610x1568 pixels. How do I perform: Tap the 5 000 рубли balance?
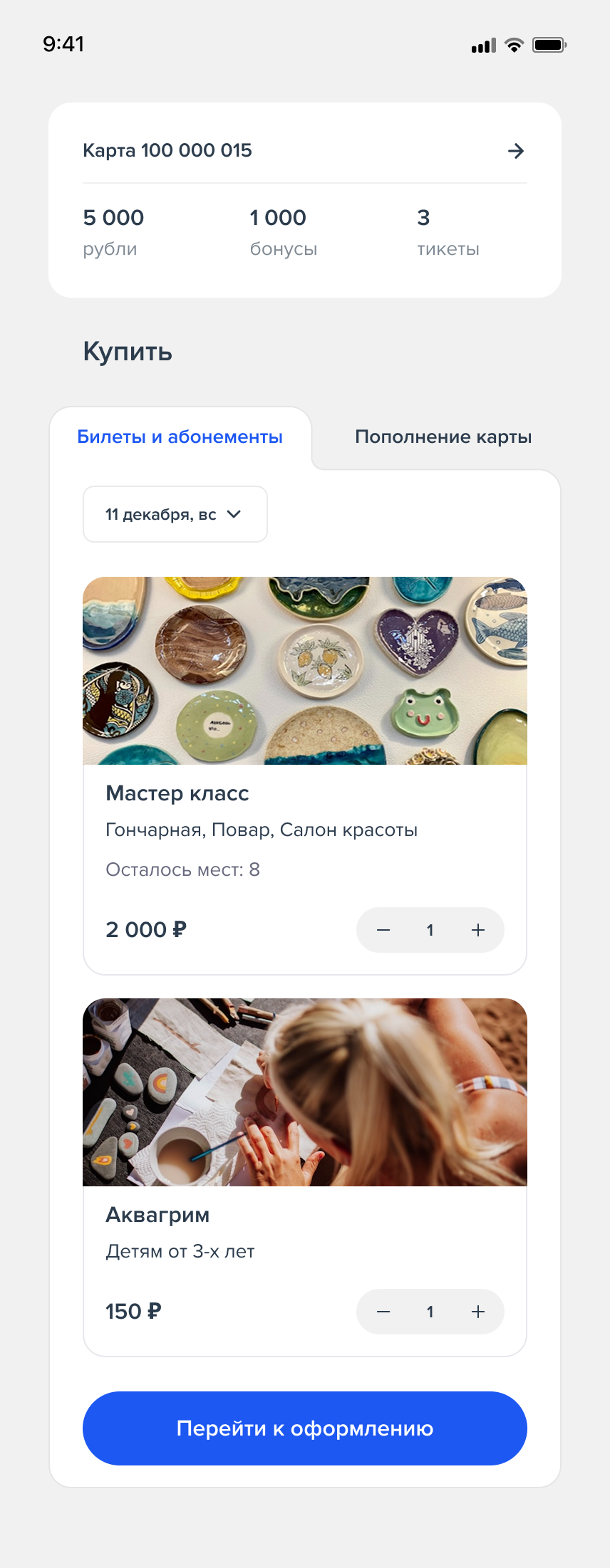[113, 232]
